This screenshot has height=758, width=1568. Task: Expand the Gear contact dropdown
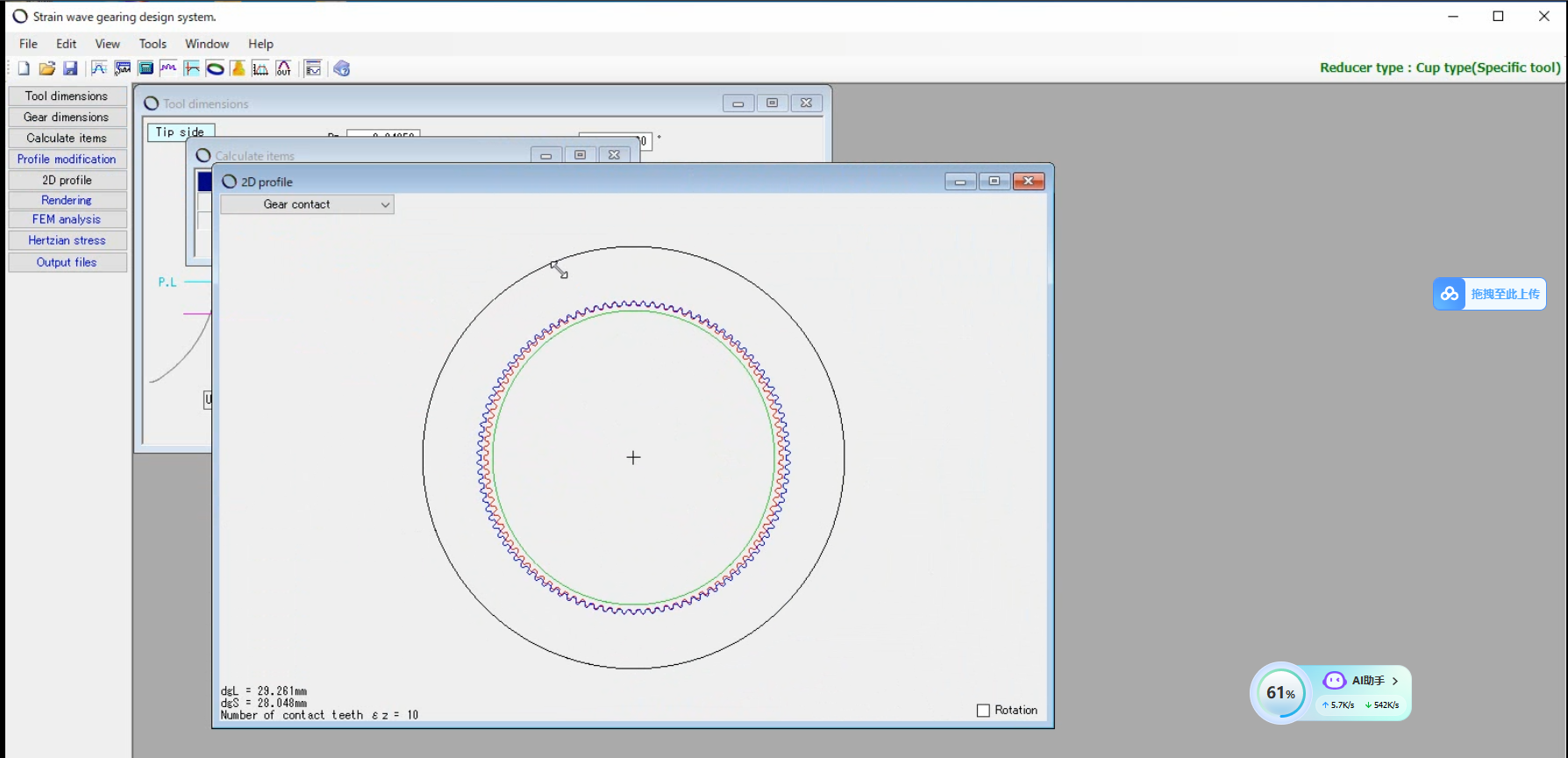(x=307, y=204)
